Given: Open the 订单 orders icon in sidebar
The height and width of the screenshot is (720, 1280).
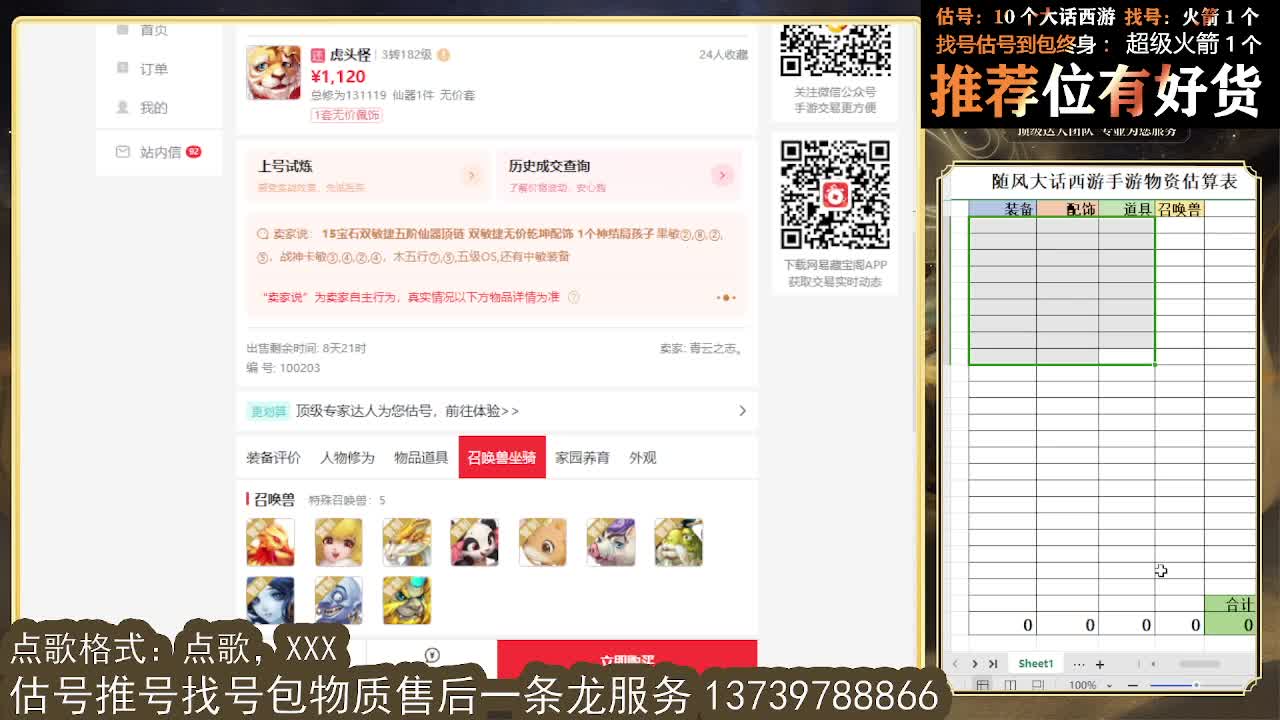Looking at the screenshot, I should [122, 68].
